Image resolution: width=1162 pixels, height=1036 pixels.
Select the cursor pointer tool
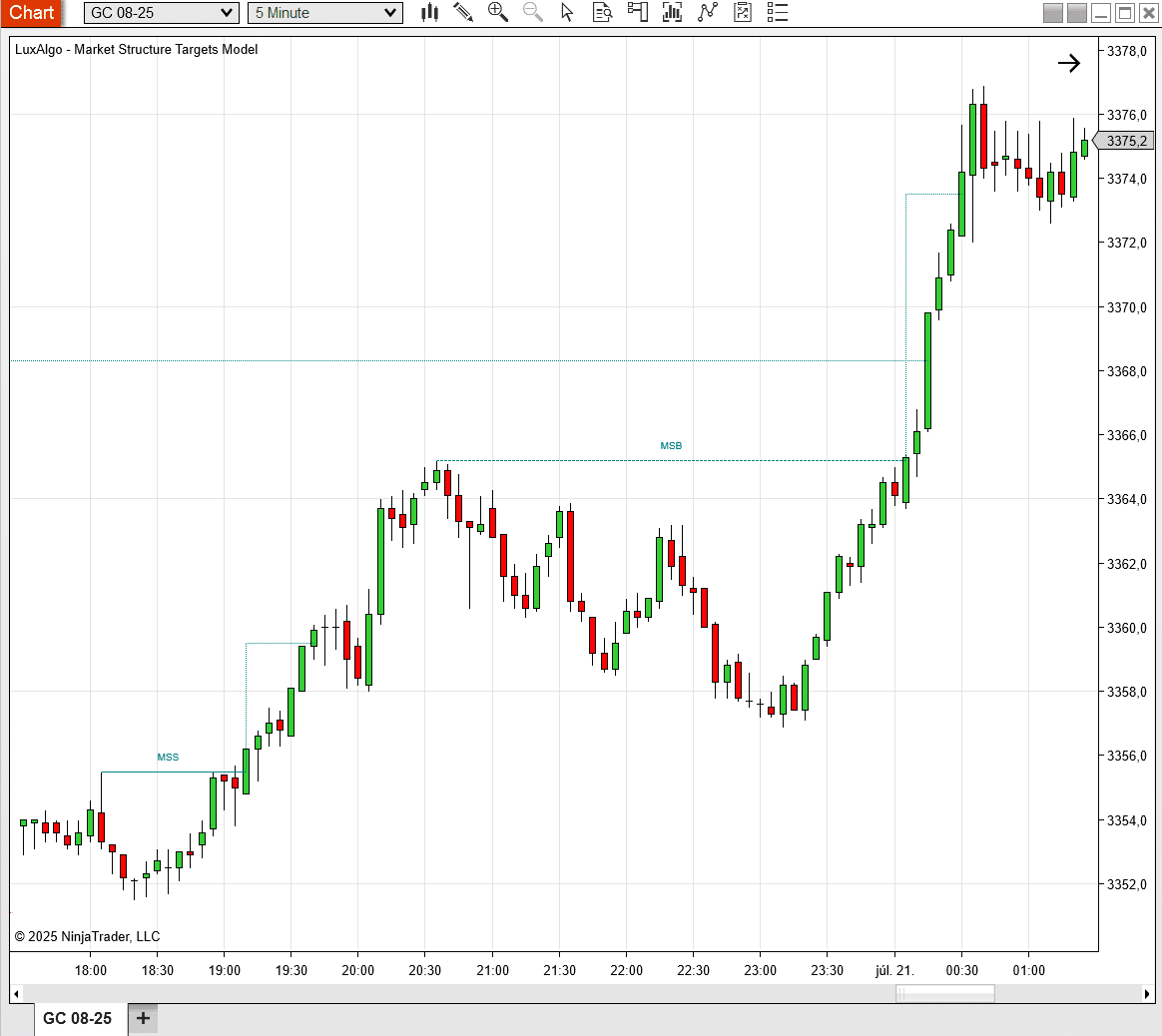(x=567, y=13)
